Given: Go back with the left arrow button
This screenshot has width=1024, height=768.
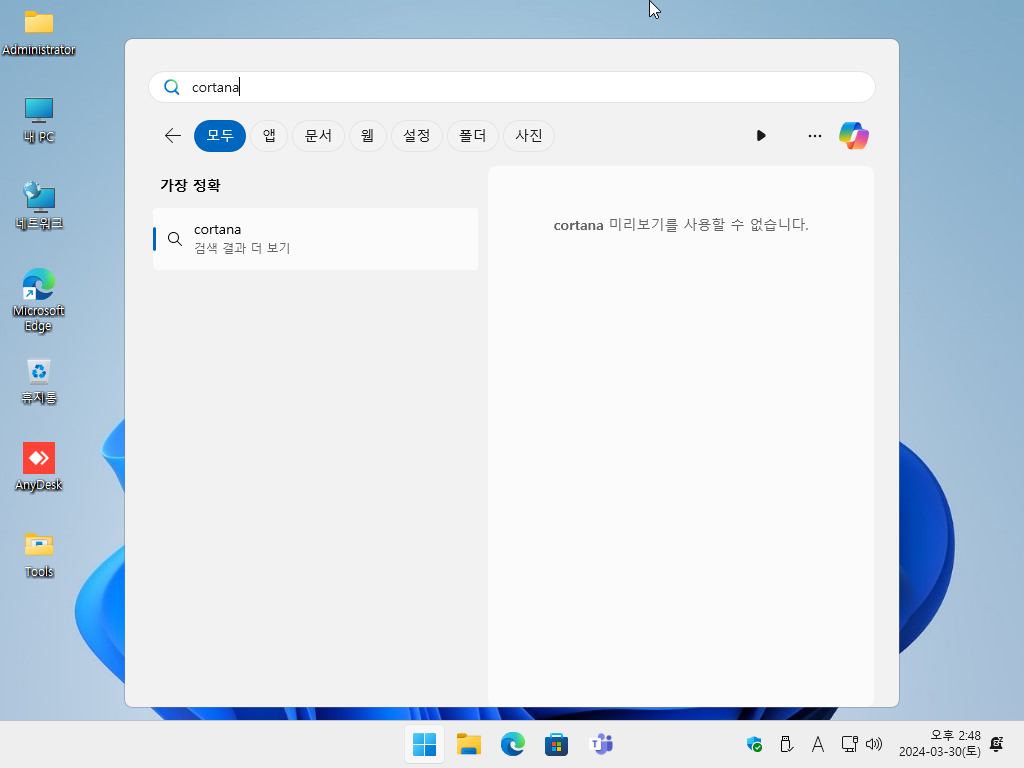Looking at the screenshot, I should point(172,136).
